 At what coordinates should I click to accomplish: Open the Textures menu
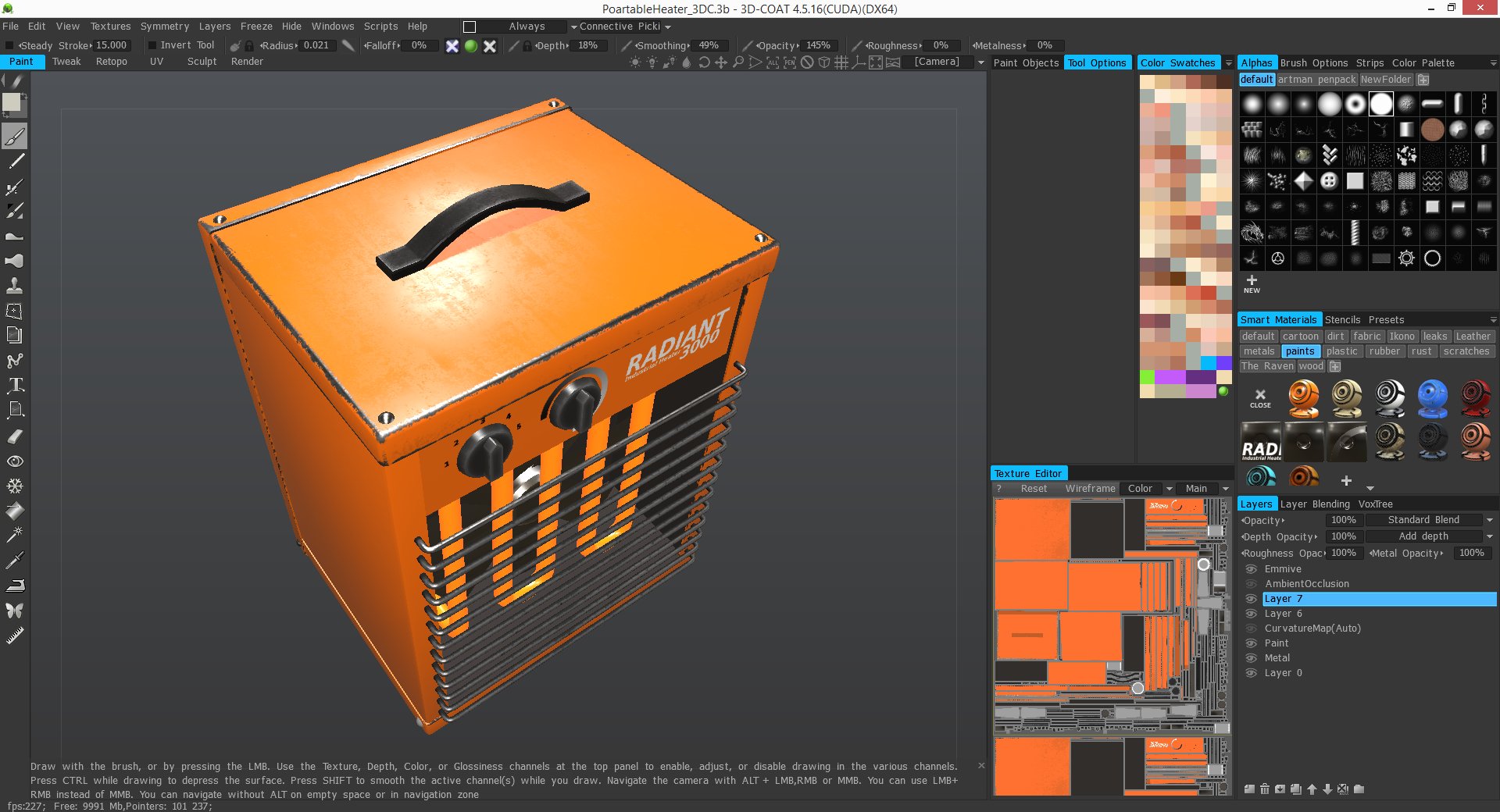tap(110, 26)
